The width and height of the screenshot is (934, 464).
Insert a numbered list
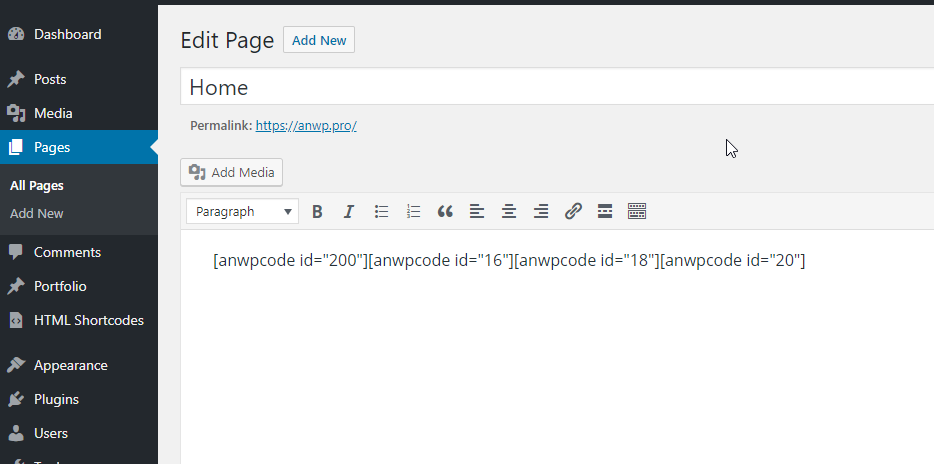pyautogui.click(x=413, y=211)
